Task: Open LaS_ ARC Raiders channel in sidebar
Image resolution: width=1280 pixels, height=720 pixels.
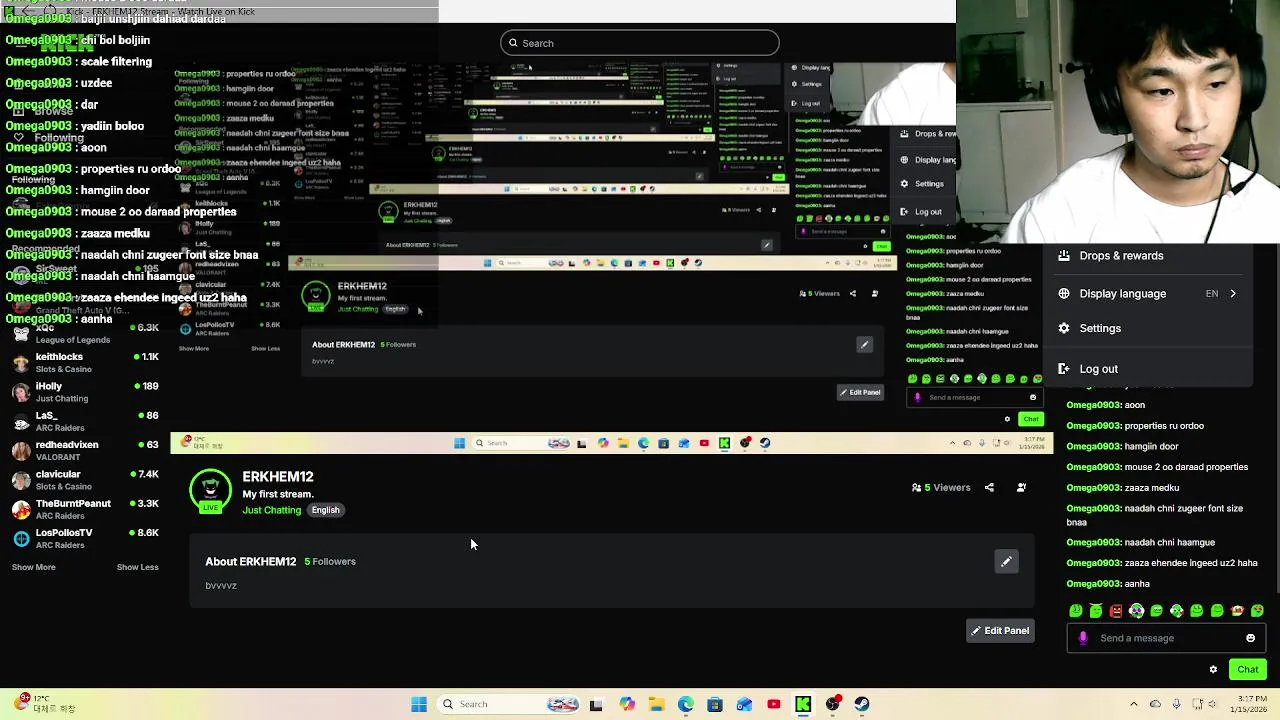Action: coord(85,421)
